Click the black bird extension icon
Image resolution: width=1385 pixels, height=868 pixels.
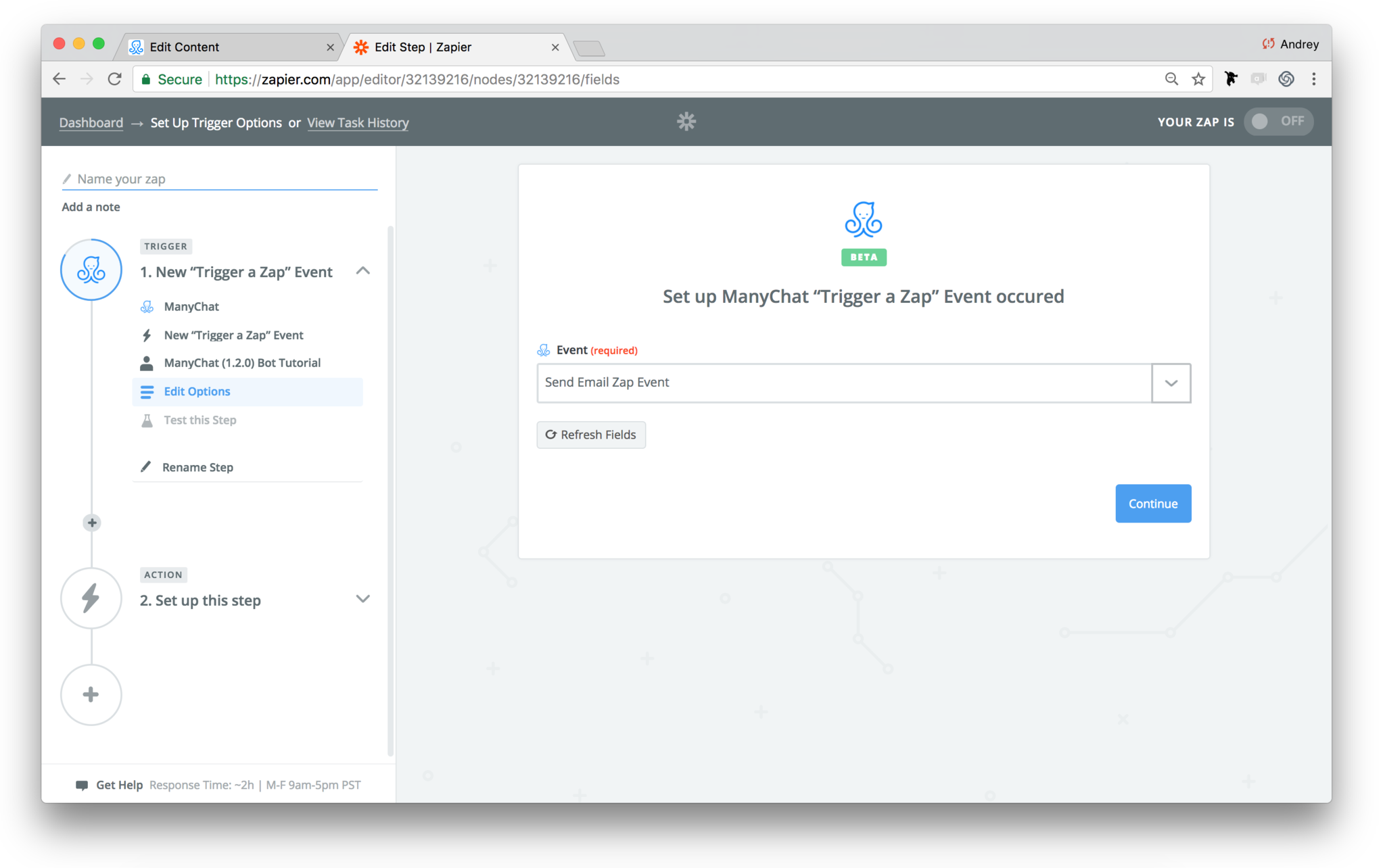(x=1230, y=79)
